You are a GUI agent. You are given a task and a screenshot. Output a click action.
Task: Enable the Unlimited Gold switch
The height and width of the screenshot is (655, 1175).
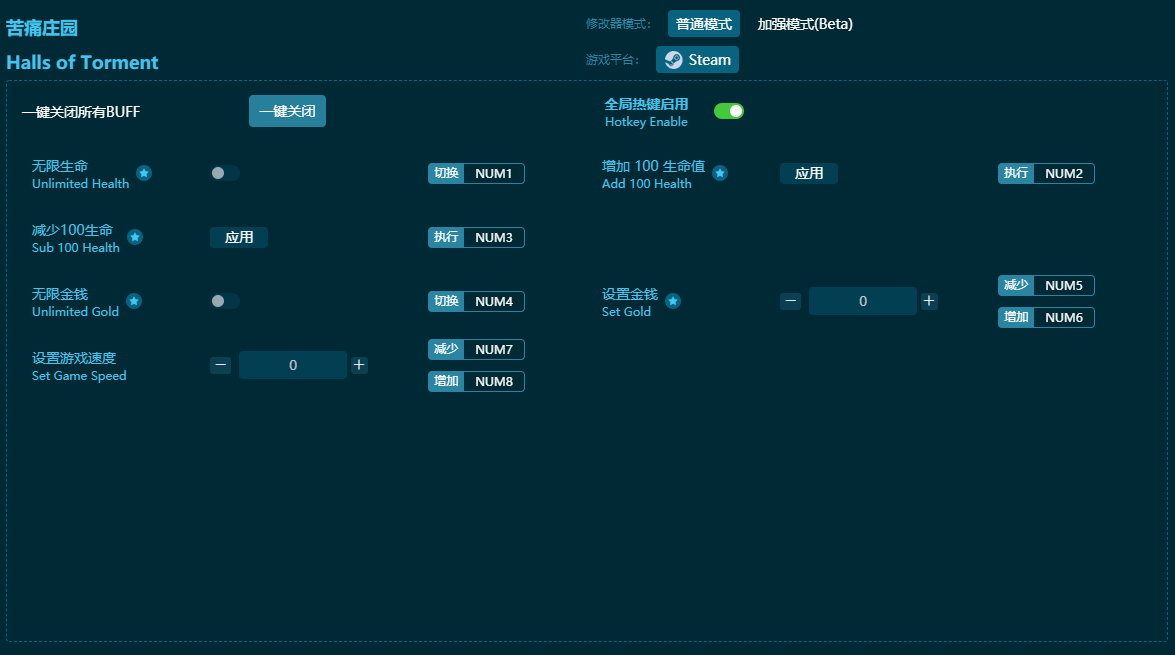tap(225, 301)
